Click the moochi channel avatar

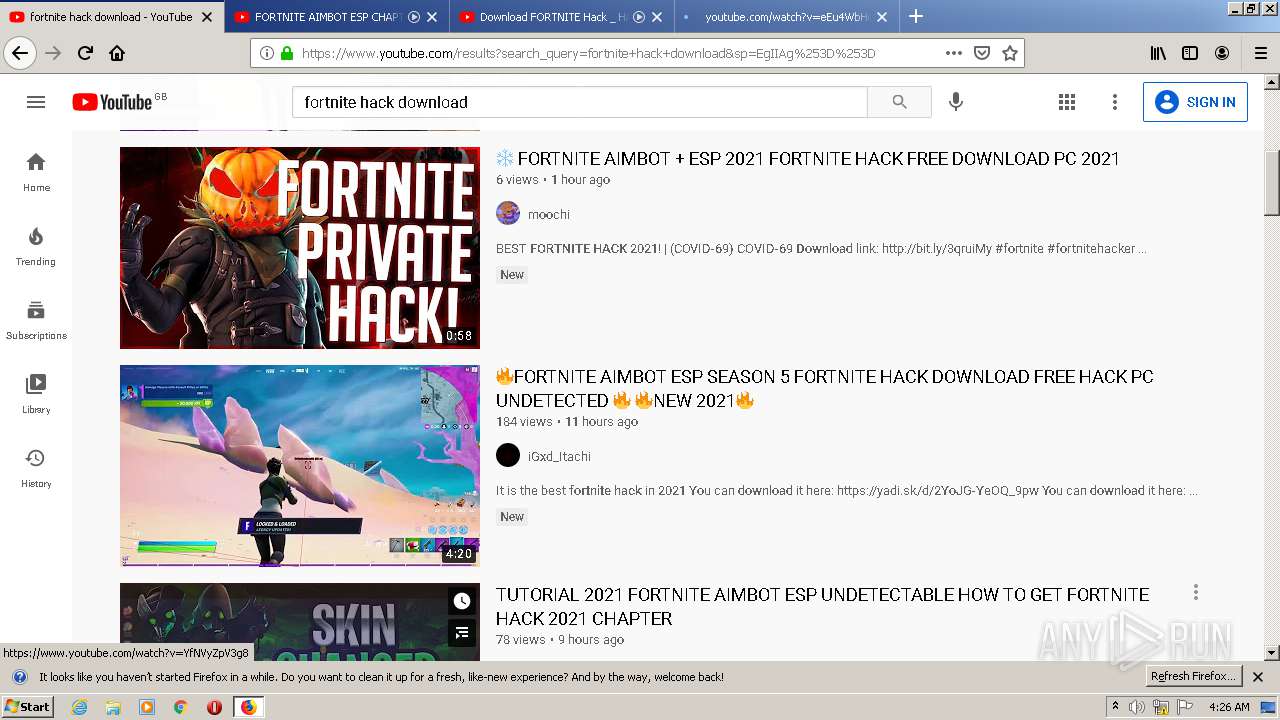[x=508, y=213]
